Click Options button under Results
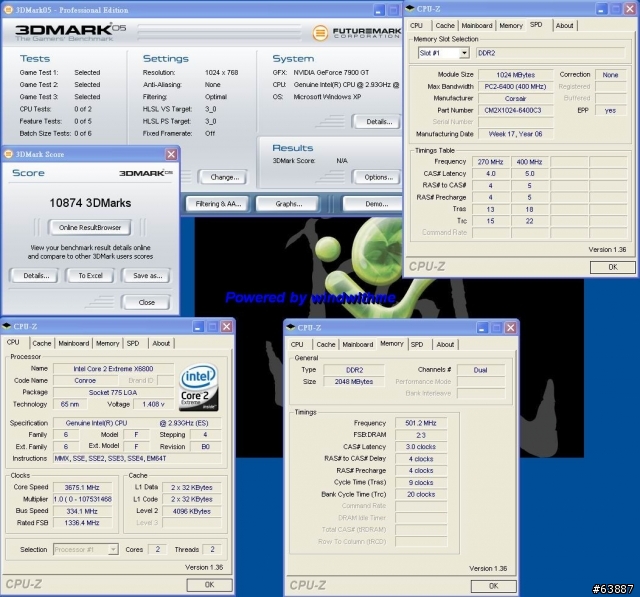This screenshot has height=597, width=640. 378,178
